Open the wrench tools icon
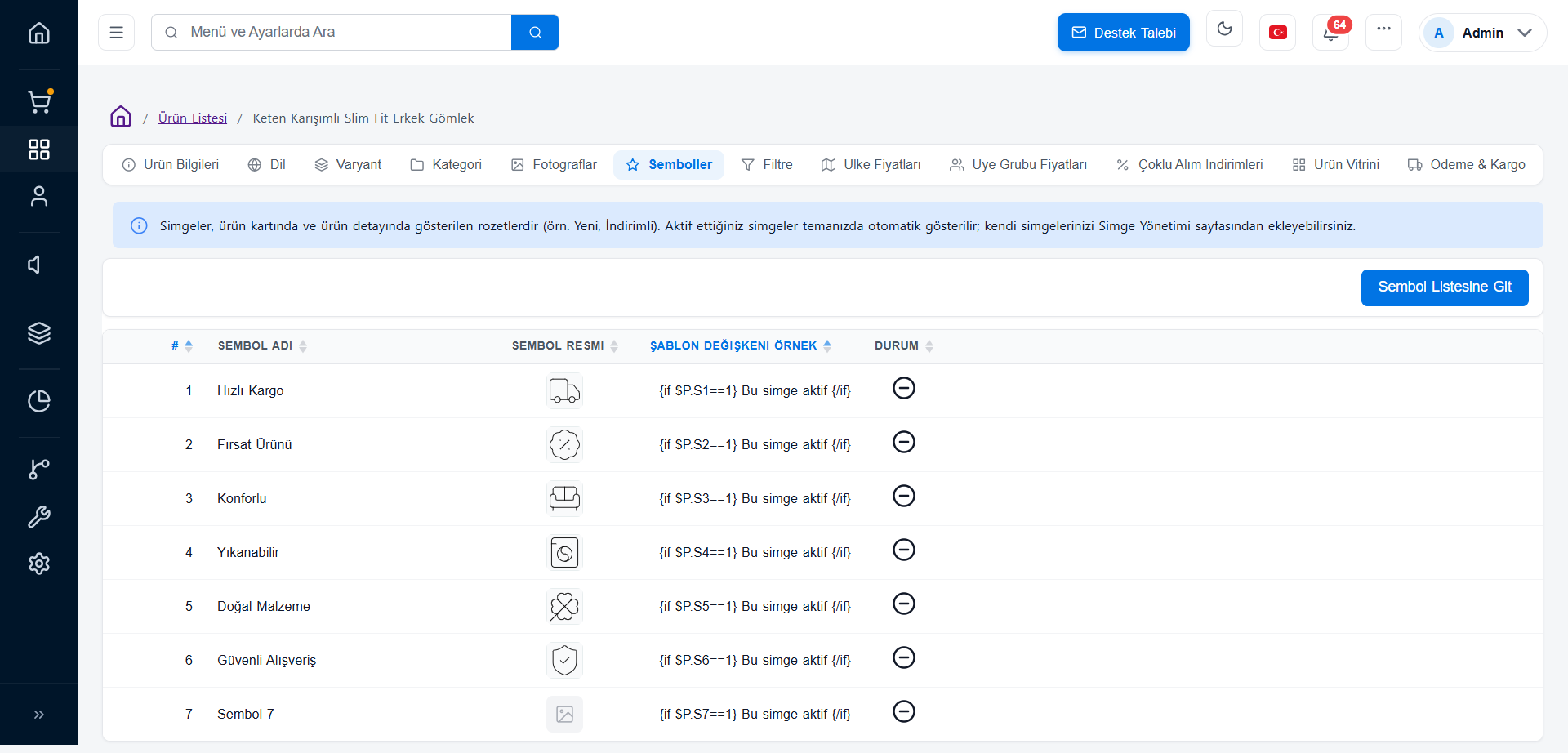1568x753 pixels. coord(39,516)
